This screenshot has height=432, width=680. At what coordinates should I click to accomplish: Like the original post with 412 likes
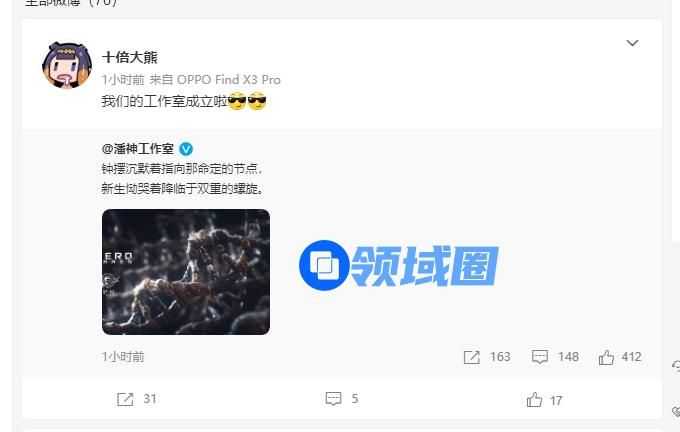(606, 357)
